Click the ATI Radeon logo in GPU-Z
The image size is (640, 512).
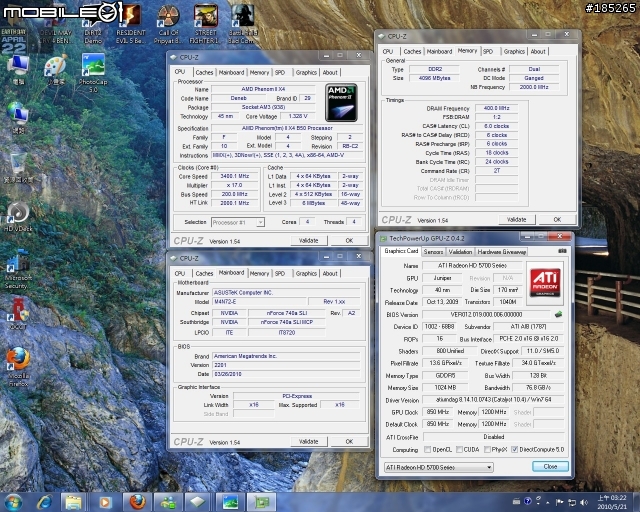coord(545,283)
